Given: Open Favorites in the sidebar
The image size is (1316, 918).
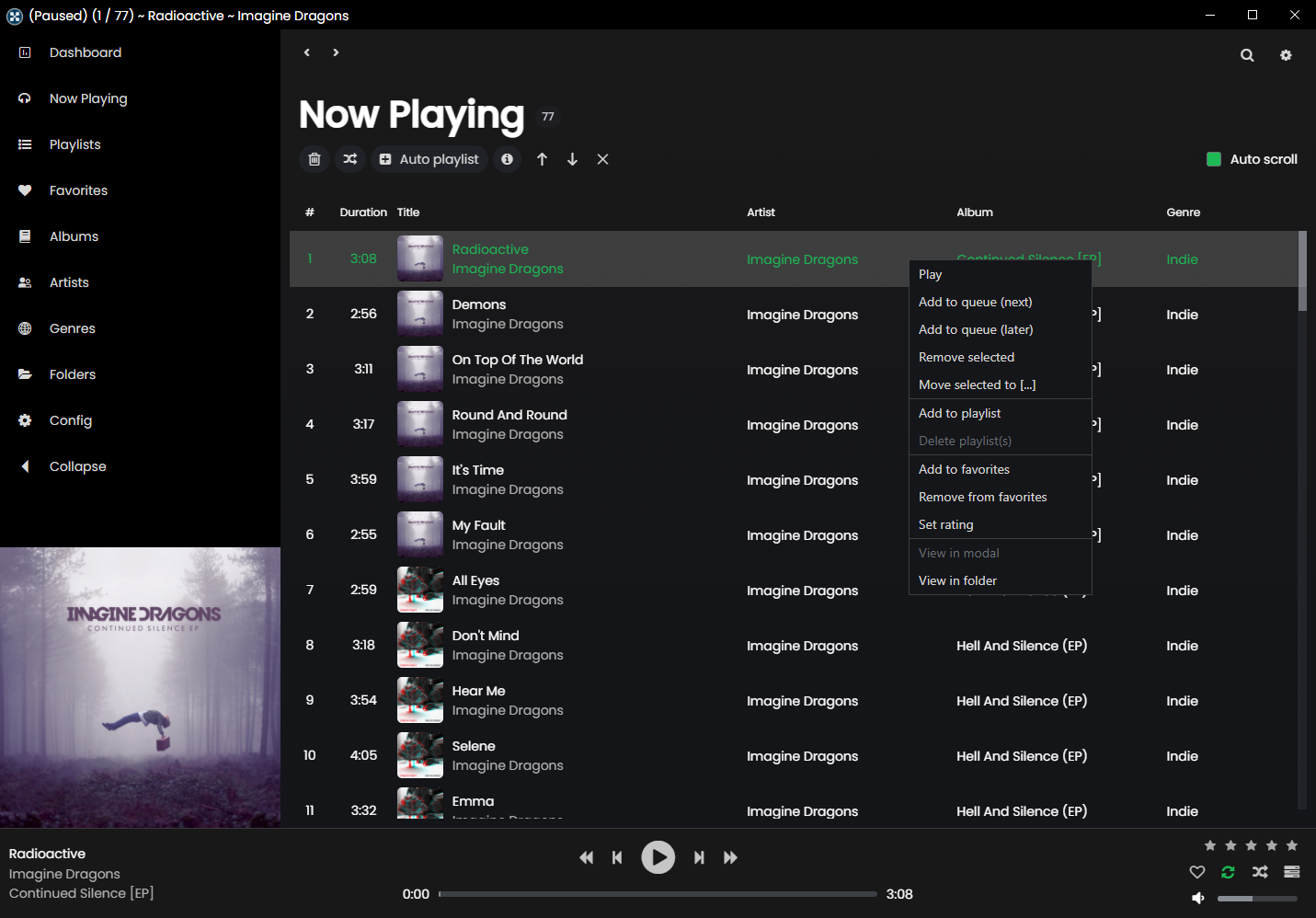Looking at the screenshot, I should (78, 190).
